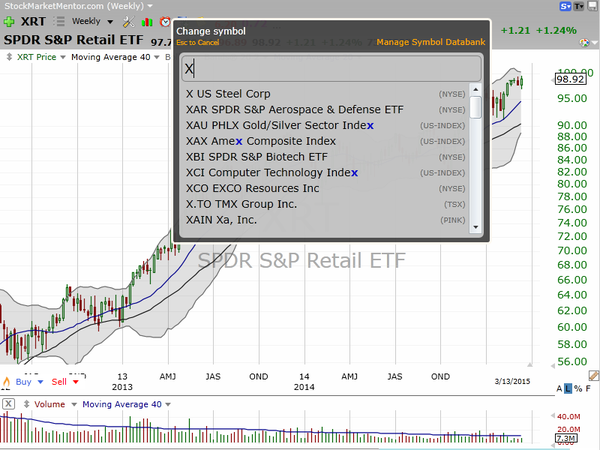The image size is (600, 450).
Task: Click the XRT ticker symbol
Action: point(33,21)
